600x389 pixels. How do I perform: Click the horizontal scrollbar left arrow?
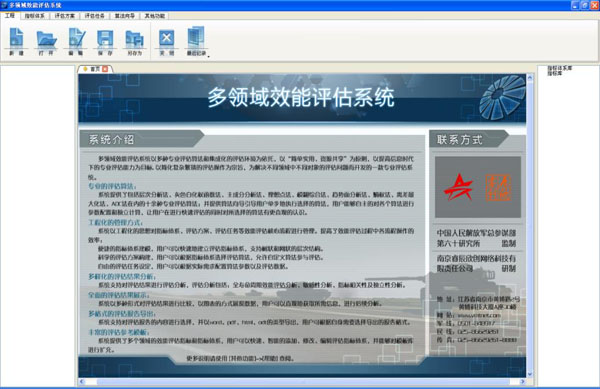[82, 381]
